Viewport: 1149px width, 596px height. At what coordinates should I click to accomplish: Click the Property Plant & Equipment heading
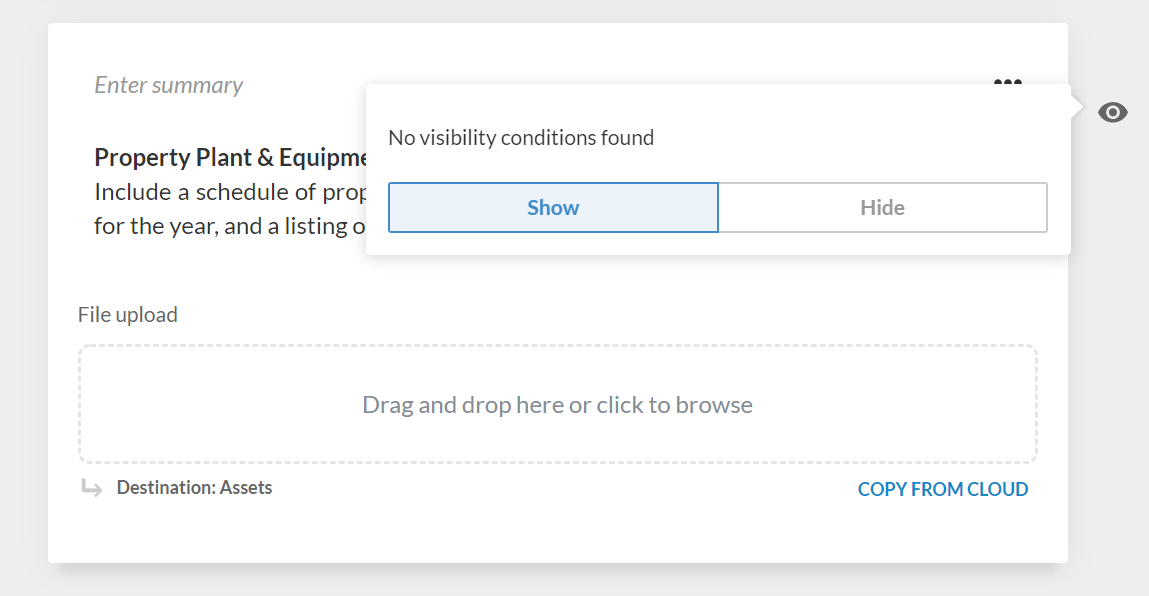[228, 157]
